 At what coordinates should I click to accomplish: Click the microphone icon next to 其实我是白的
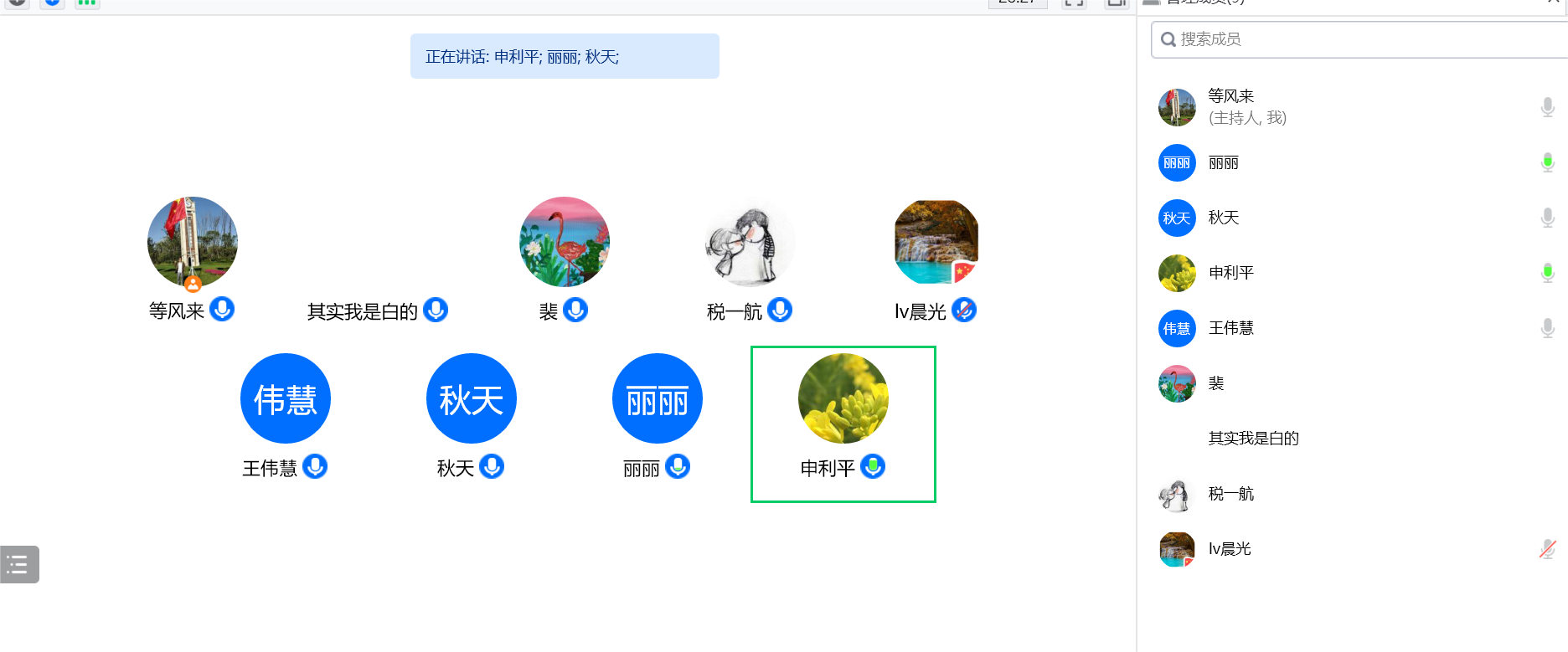pos(436,310)
